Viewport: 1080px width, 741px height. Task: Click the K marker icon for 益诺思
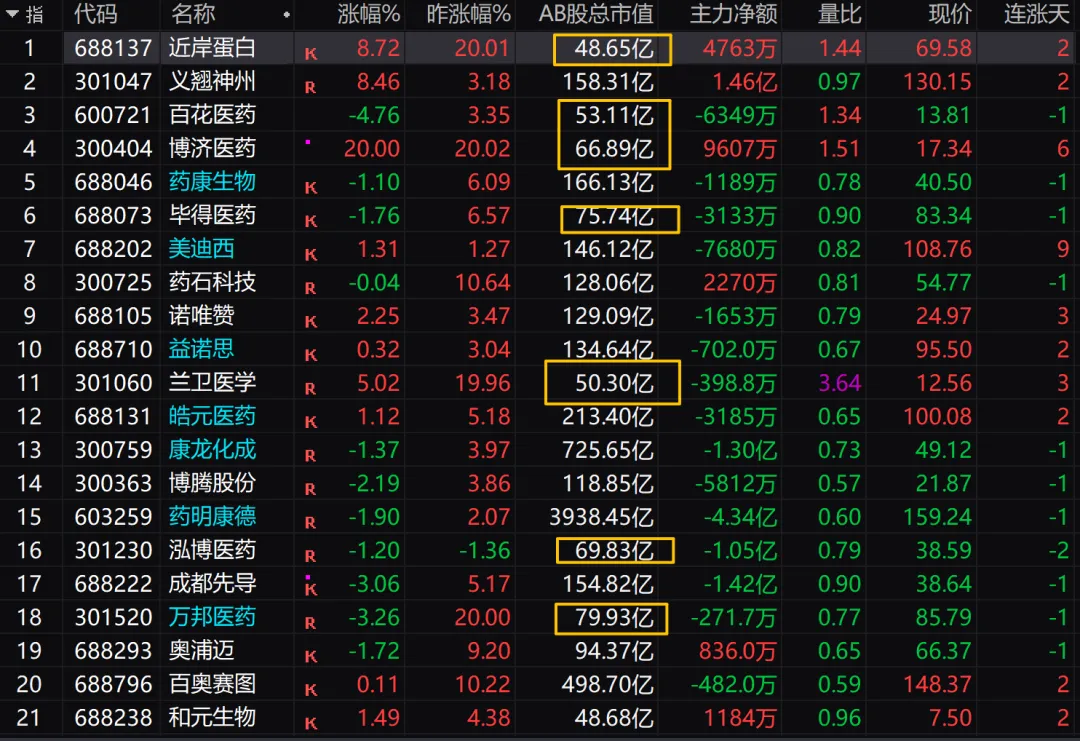pos(311,355)
